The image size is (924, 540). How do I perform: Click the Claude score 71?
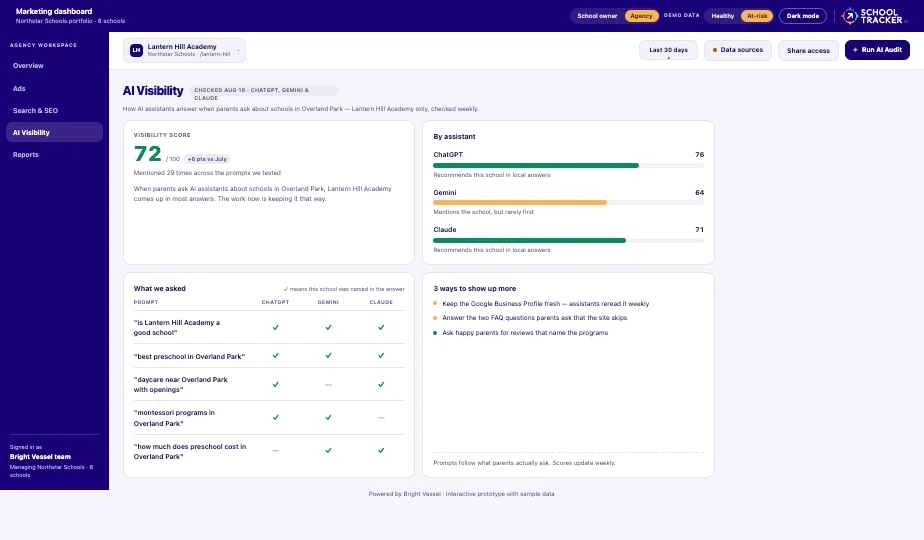click(x=699, y=230)
